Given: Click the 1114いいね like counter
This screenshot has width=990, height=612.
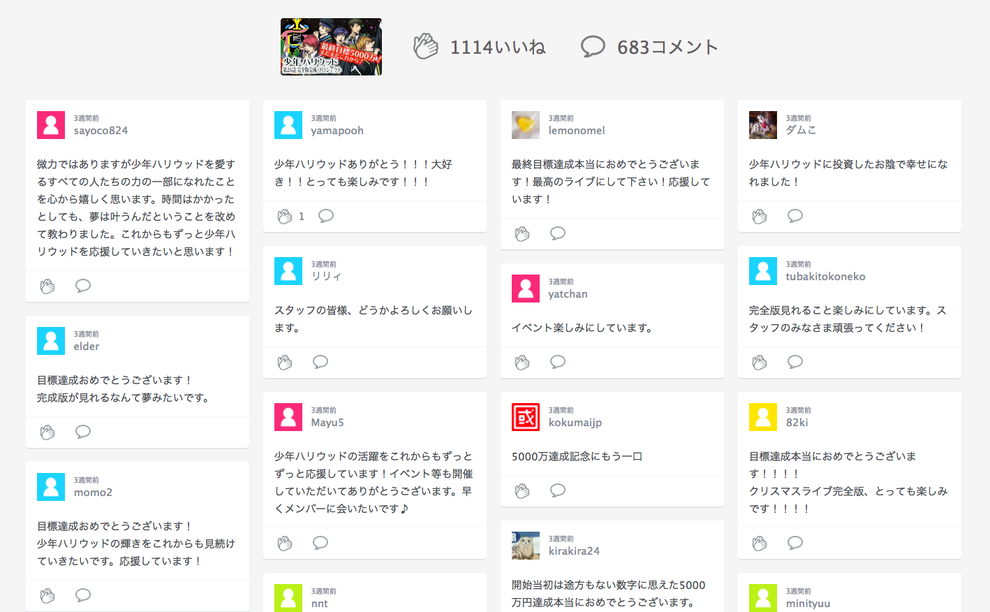Looking at the screenshot, I should click(x=480, y=47).
